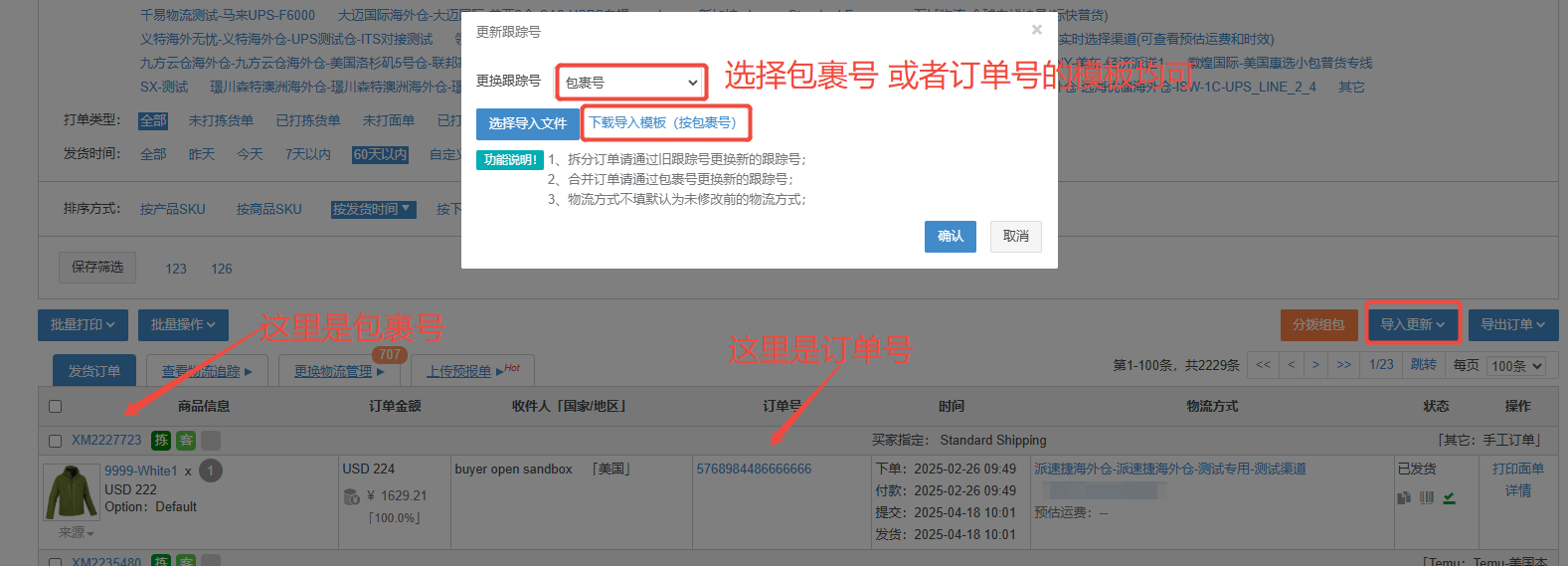Viewport: 1568px width, 566px height.
Task: Click the 保存筛选 button
Action: (x=97, y=267)
